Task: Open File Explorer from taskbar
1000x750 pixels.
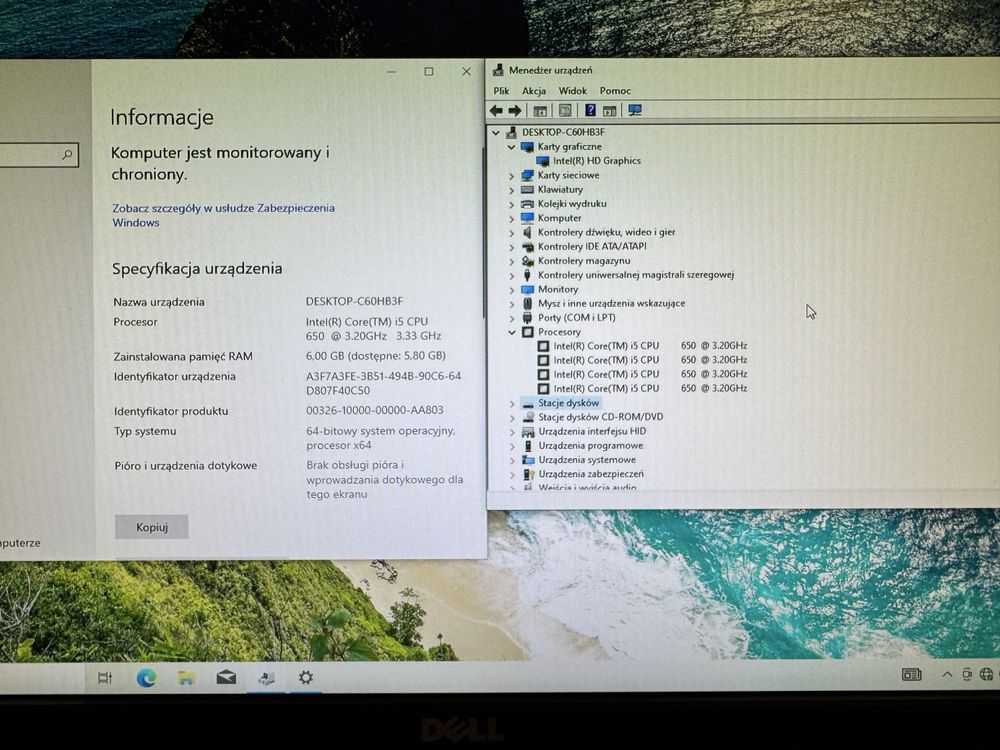Action: [x=186, y=678]
